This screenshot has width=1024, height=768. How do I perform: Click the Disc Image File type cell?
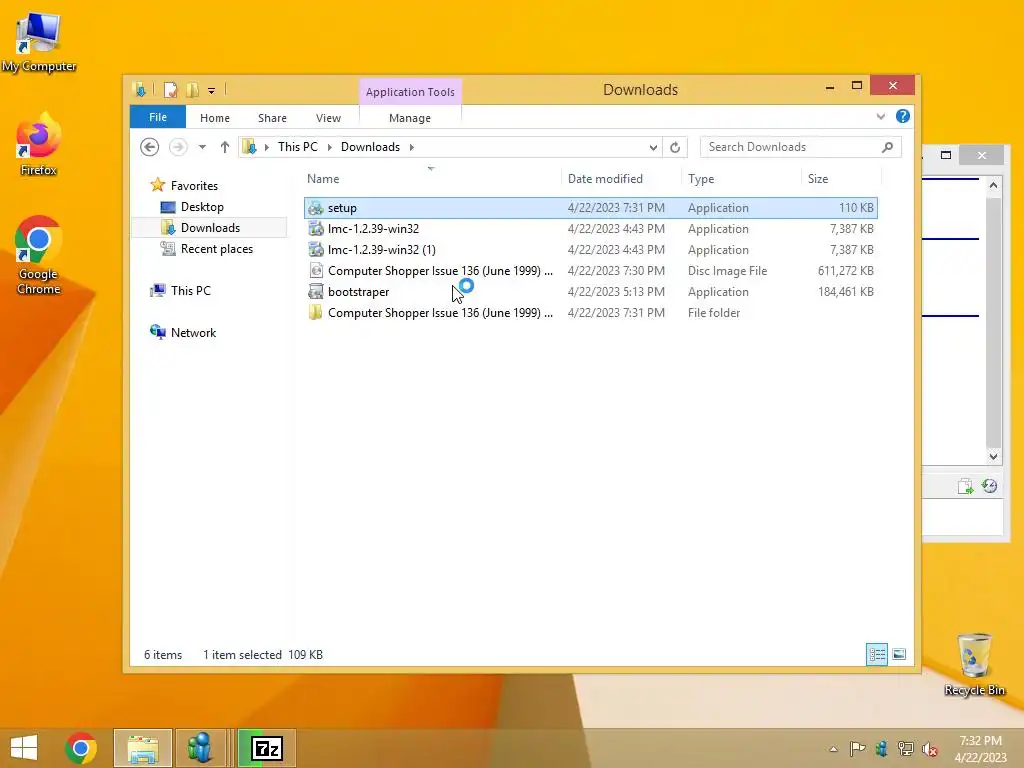[727, 271]
